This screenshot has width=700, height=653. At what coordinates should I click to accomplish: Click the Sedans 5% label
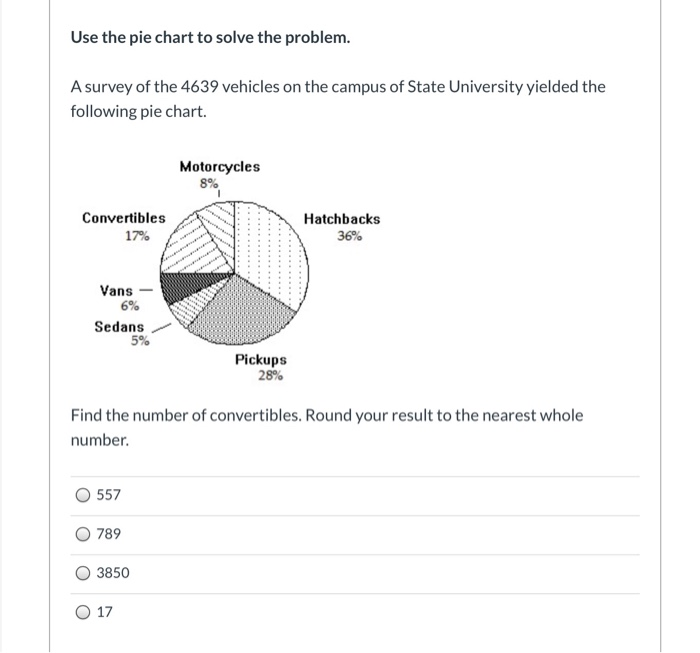tap(120, 333)
